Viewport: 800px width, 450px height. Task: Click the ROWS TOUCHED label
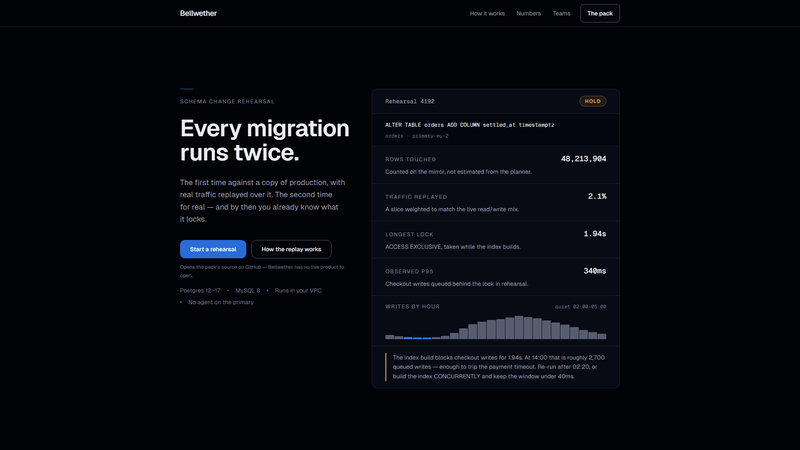(410, 159)
